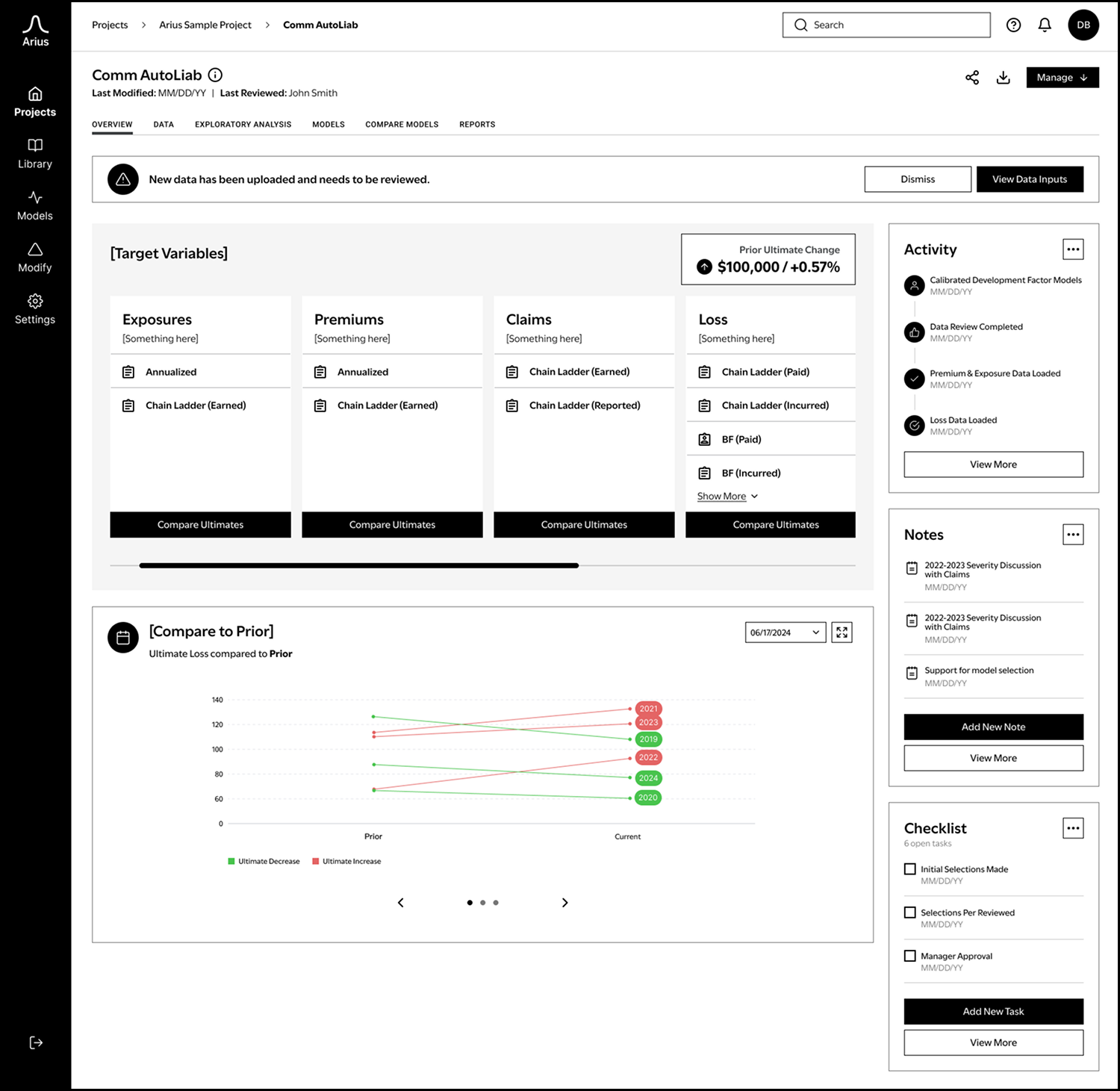Open Projects from the sidebar

point(35,102)
